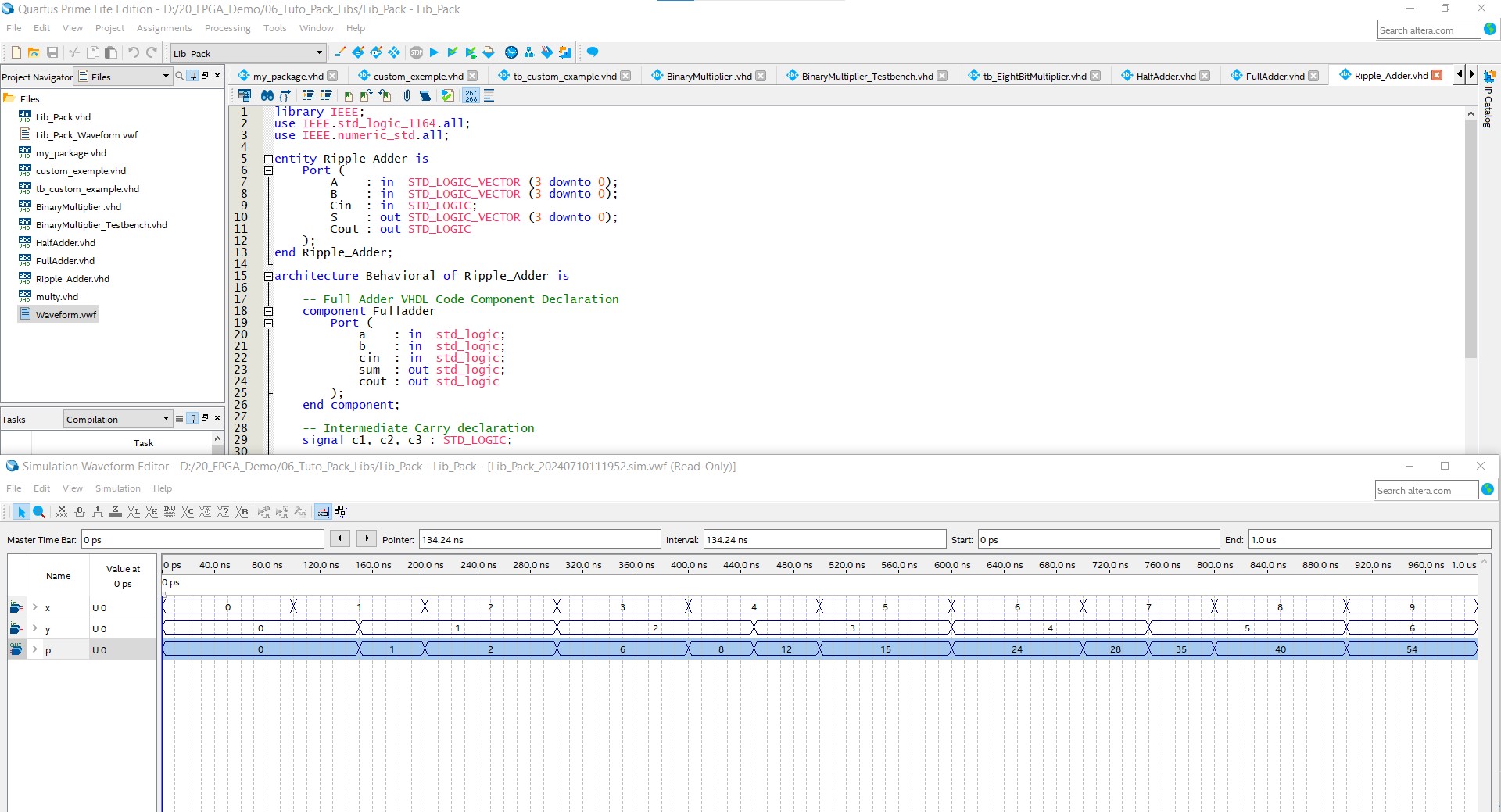Click the Open file folder icon
Image resolution: width=1501 pixels, height=812 pixels.
(34, 52)
